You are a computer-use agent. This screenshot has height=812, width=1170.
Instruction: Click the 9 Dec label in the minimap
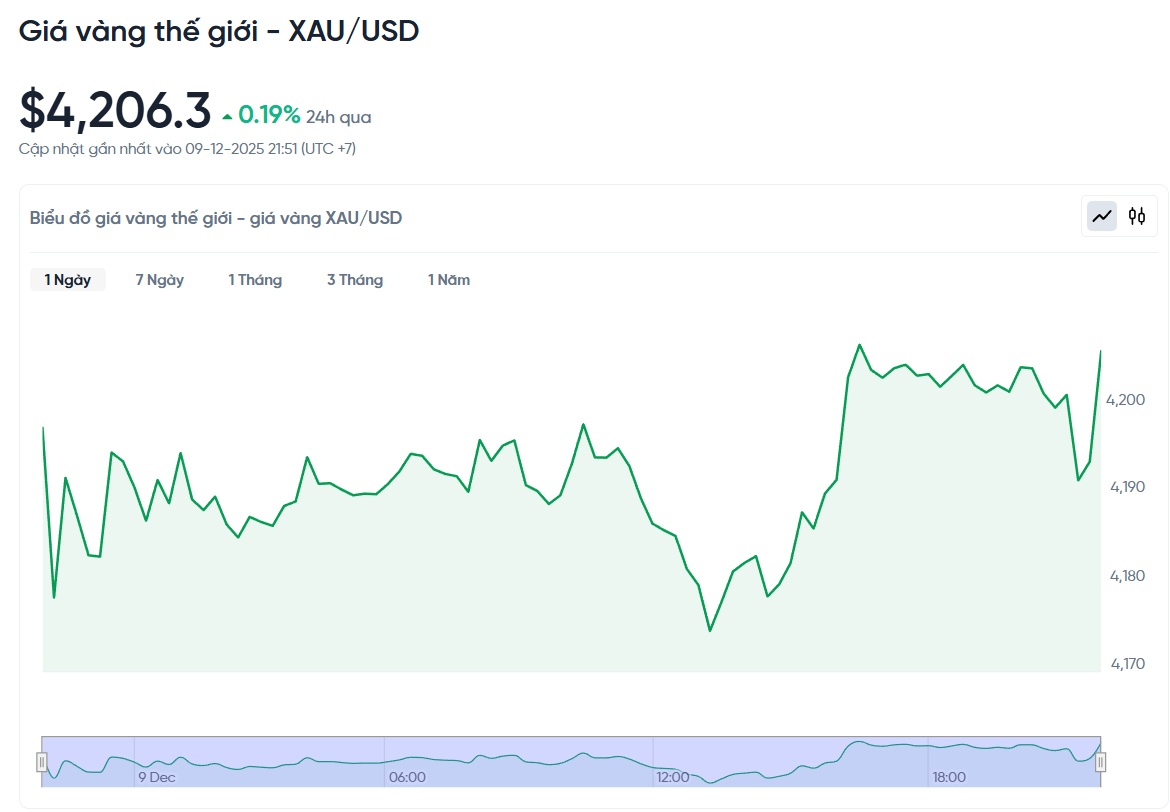click(x=158, y=776)
